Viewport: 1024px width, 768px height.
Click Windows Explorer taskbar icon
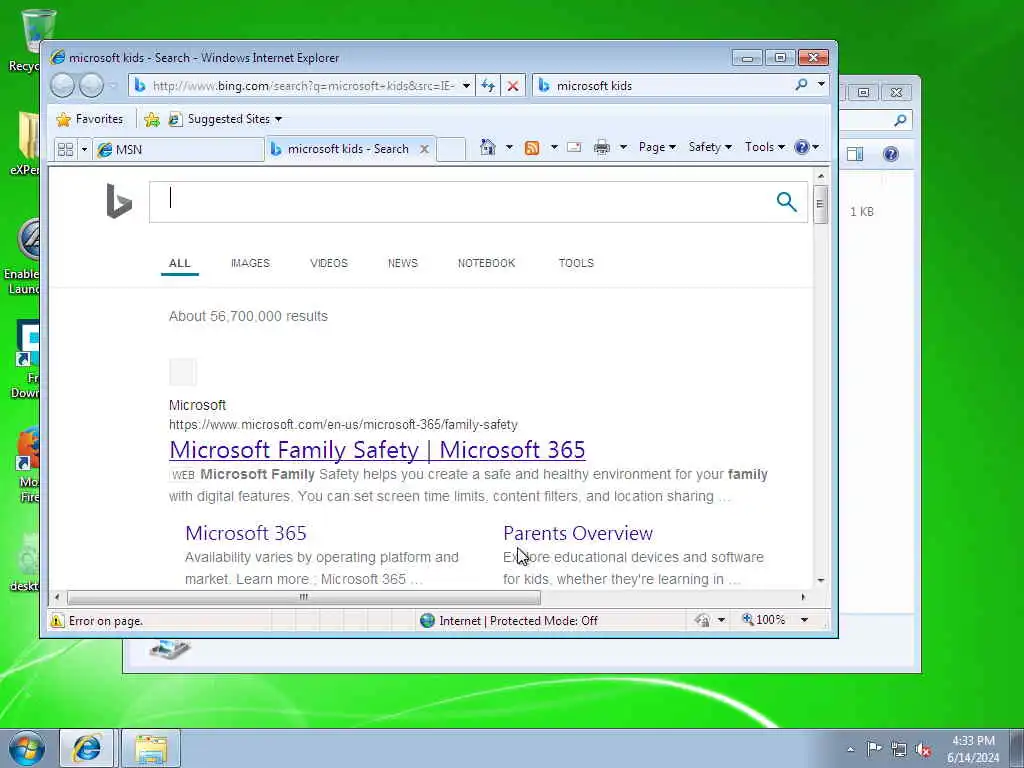point(151,748)
